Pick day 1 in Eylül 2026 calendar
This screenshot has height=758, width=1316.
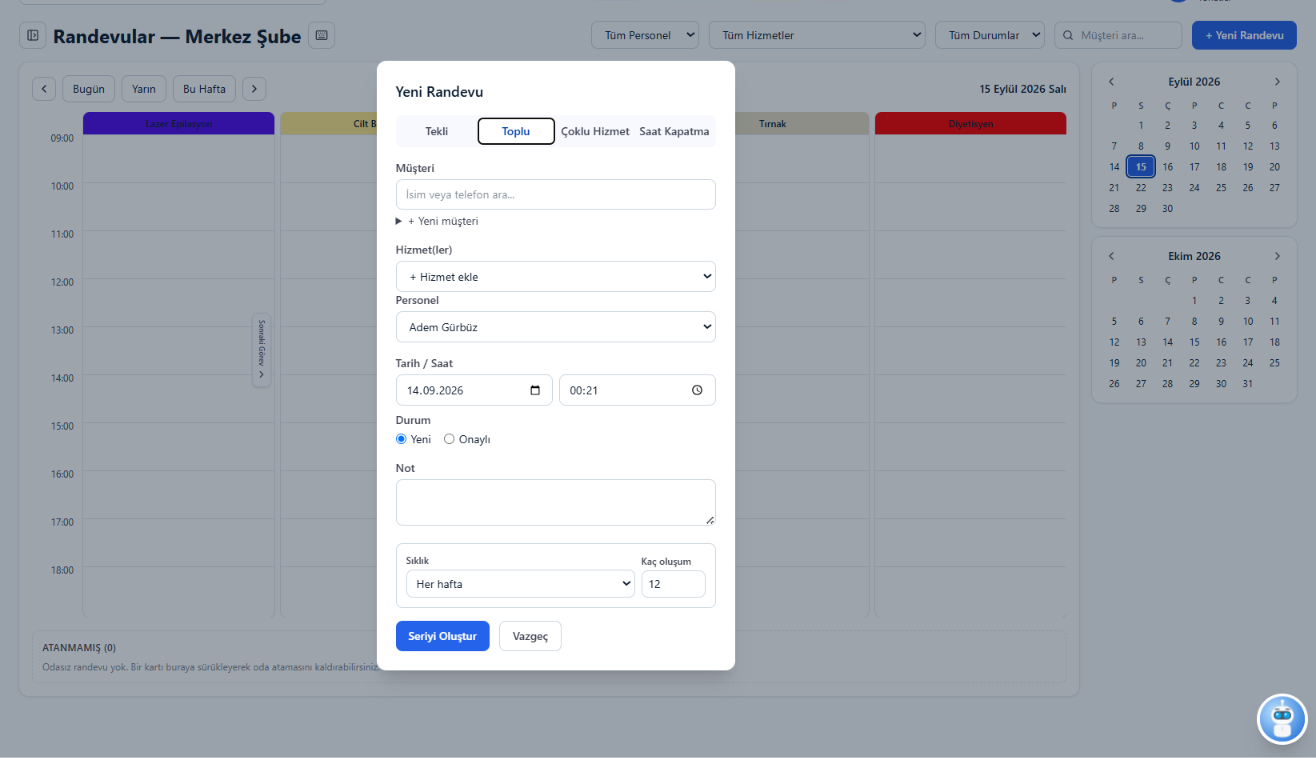[1141, 126]
